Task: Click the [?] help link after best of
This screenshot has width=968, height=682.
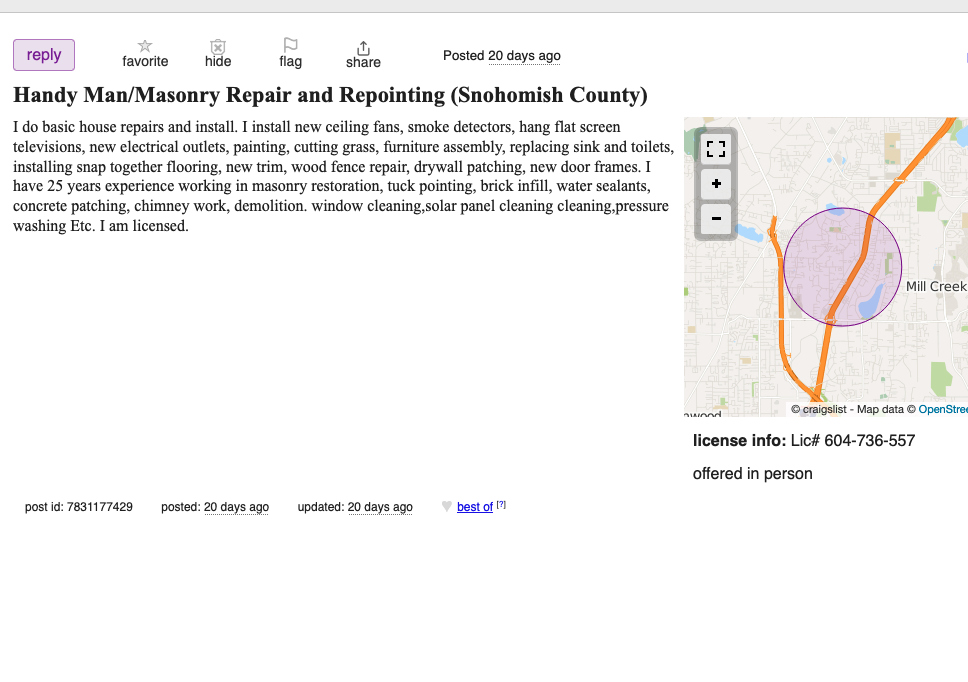Action: [501, 505]
